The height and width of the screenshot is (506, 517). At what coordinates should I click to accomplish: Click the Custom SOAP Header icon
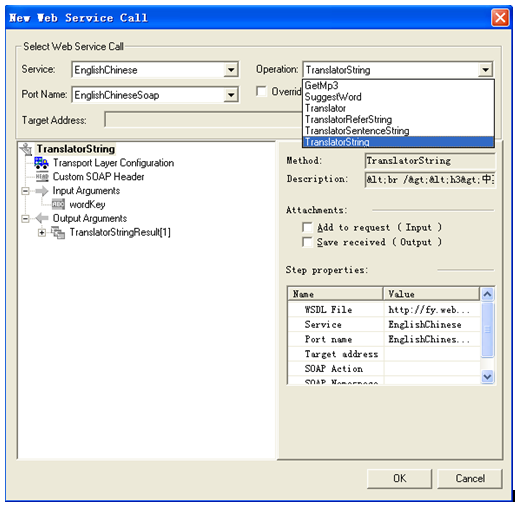42,177
